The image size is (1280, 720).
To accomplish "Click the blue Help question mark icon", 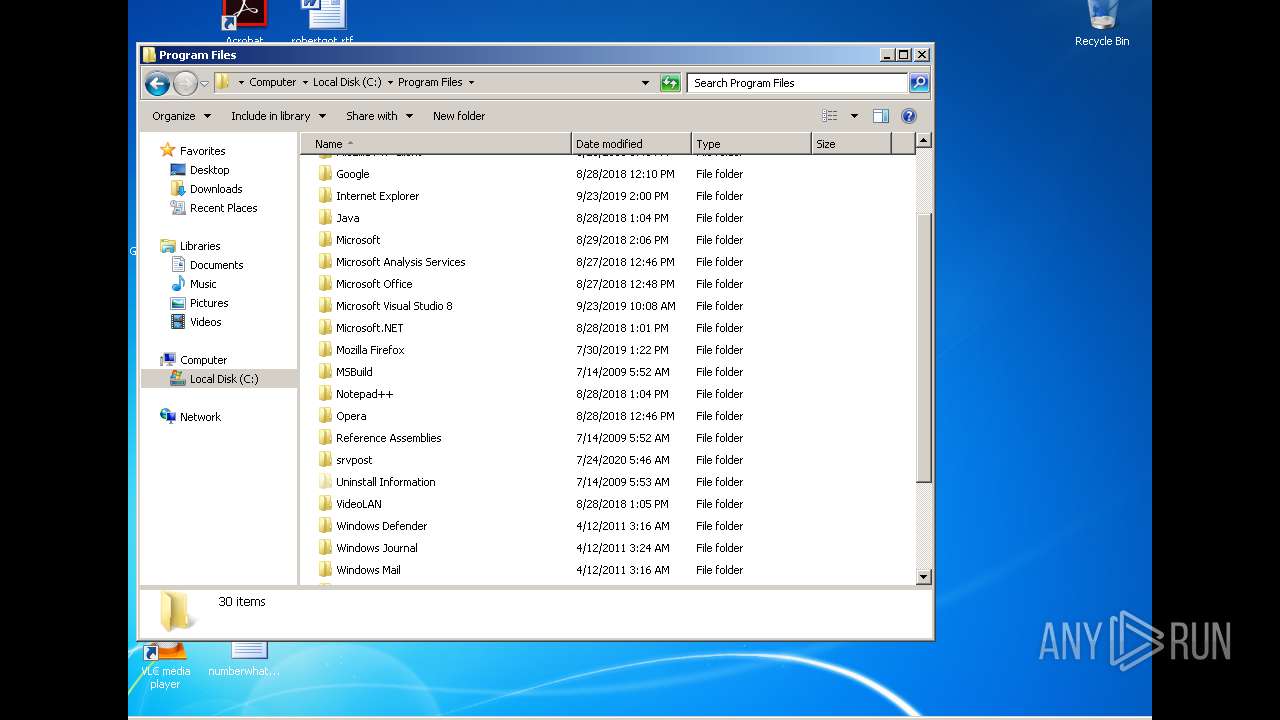I will (909, 116).
